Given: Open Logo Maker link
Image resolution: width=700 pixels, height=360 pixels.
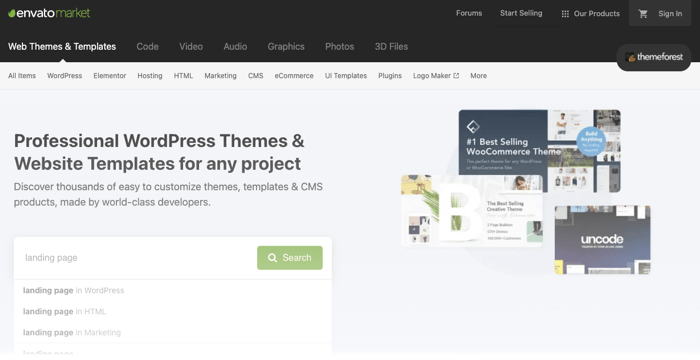Looking at the screenshot, I should click(x=436, y=76).
